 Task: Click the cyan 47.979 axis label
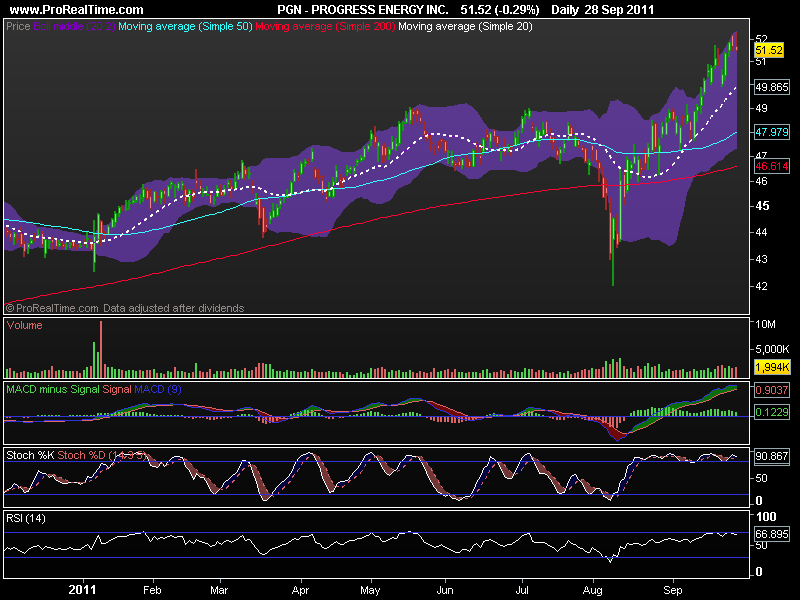(772, 132)
